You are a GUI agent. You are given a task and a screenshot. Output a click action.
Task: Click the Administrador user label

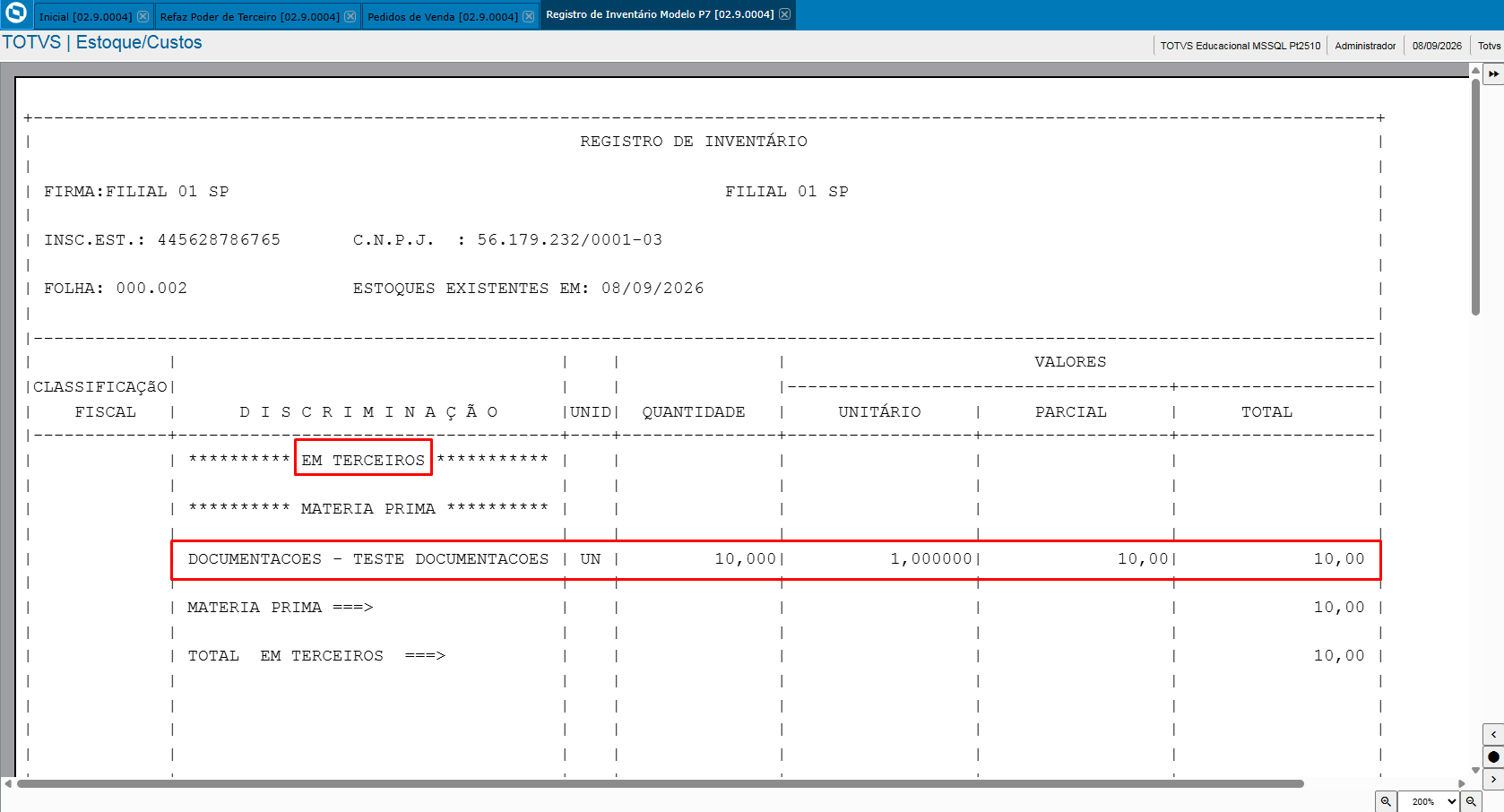1365,46
